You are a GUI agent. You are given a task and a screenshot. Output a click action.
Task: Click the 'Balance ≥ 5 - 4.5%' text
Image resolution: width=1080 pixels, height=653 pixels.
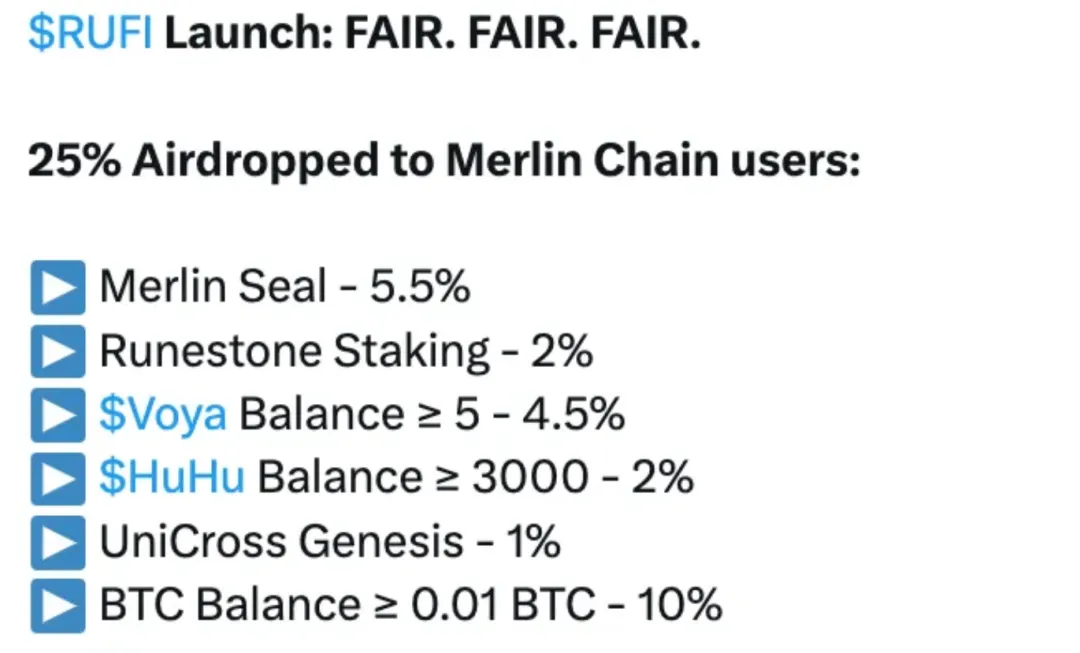pos(432,415)
